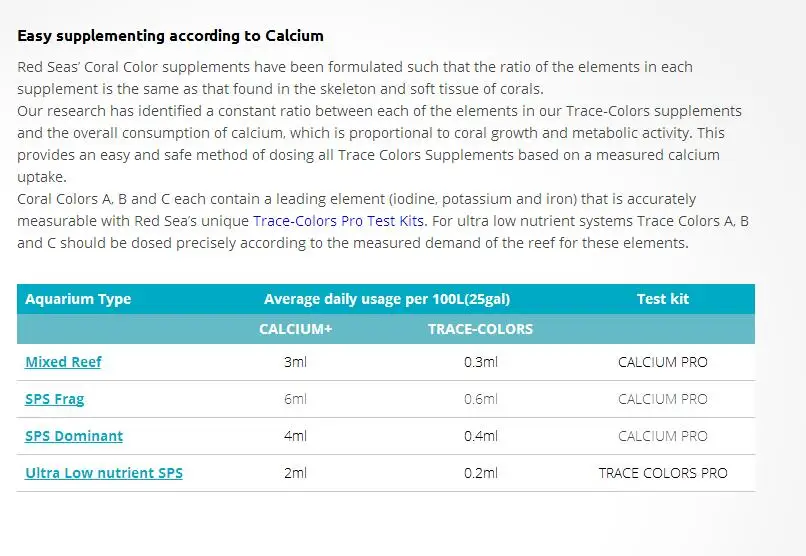Click the 0.6ml trace-colors cell
The width and height of the screenshot is (806, 556).
tap(481, 399)
